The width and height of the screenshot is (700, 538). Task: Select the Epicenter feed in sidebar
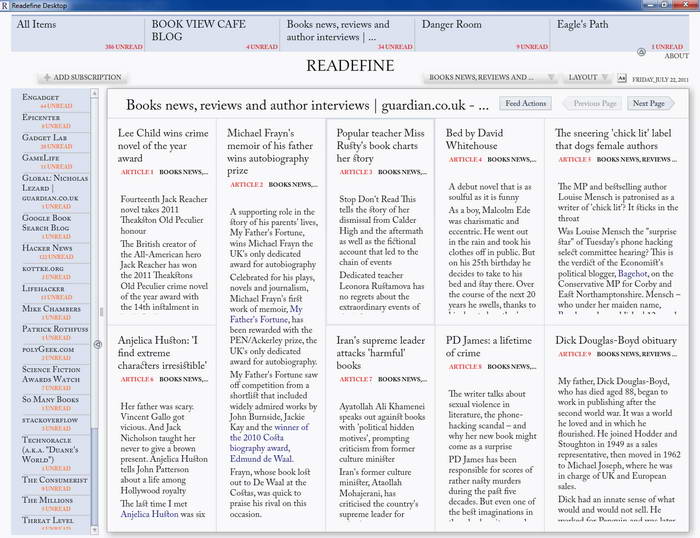[x=51, y=121]
